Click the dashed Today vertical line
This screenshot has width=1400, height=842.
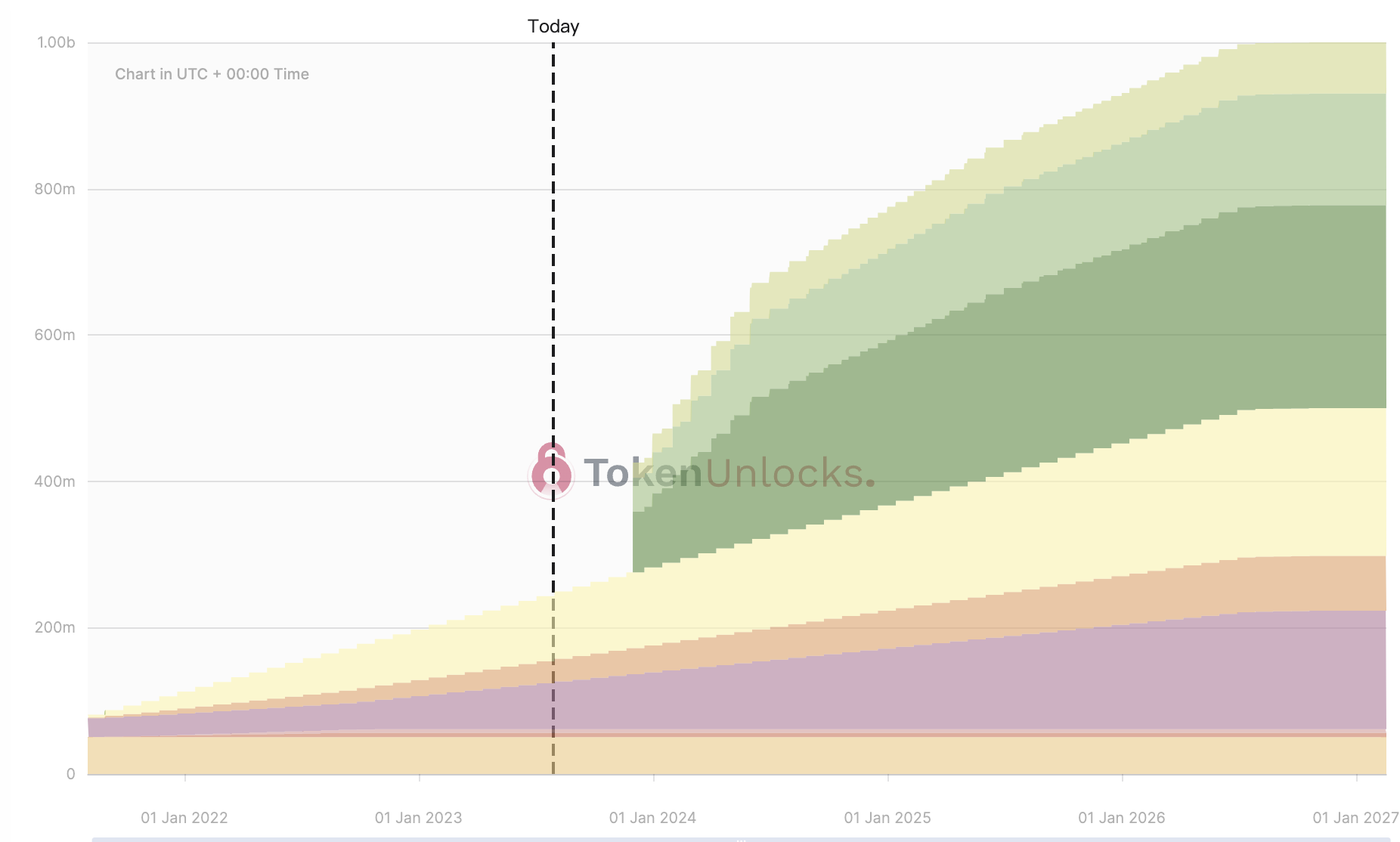[553, 408]
